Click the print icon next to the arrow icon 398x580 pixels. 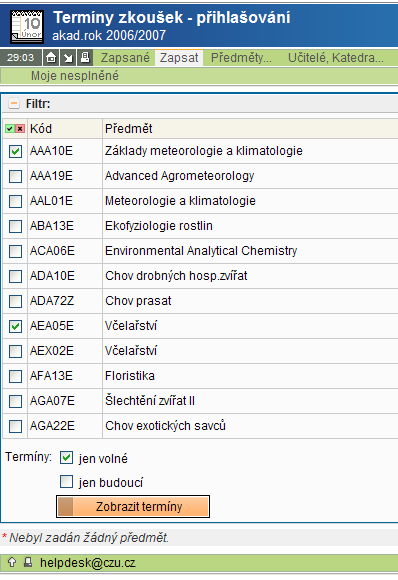[x=85, y=58]
